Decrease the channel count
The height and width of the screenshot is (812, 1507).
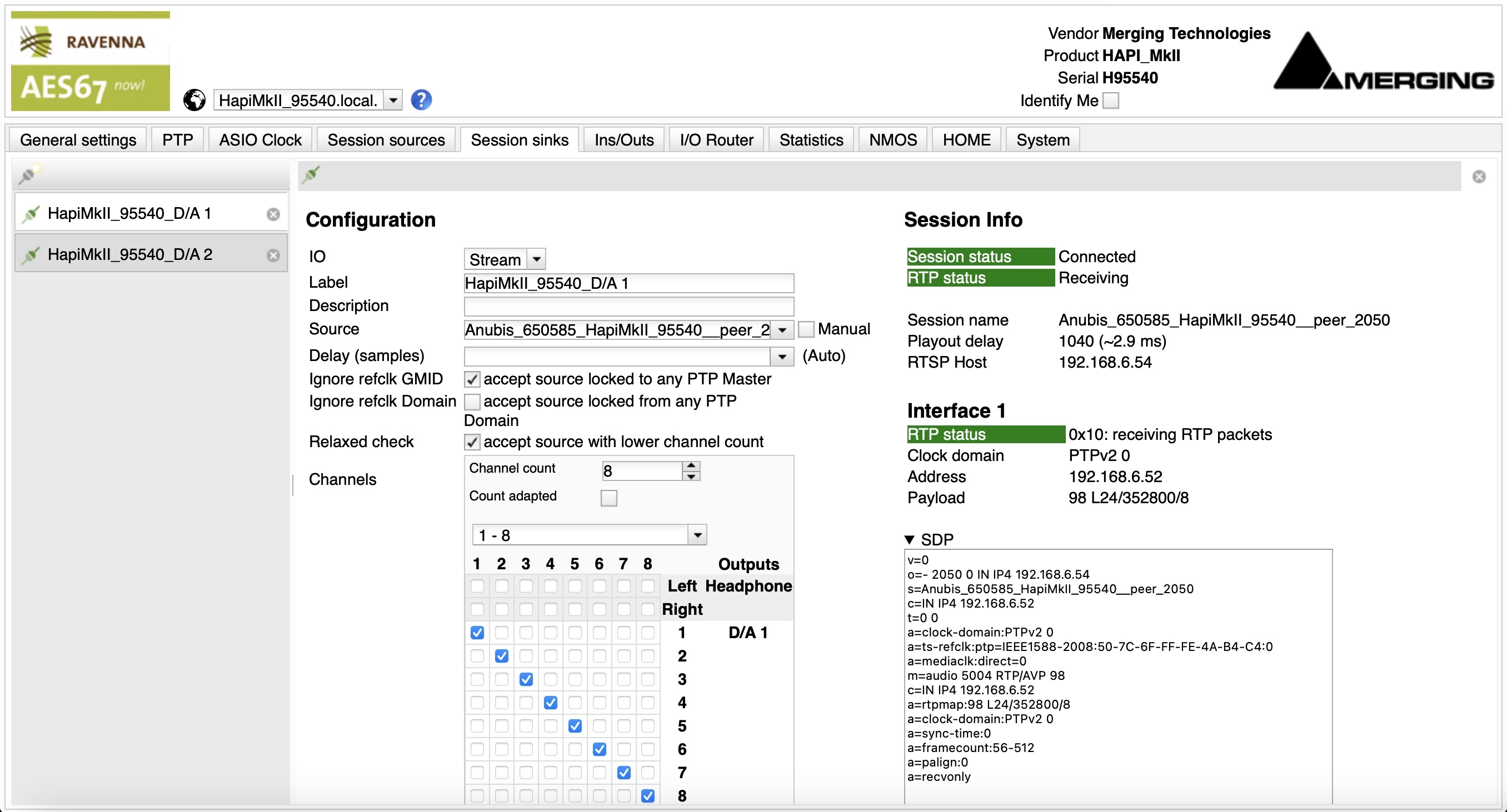(691, 476)
